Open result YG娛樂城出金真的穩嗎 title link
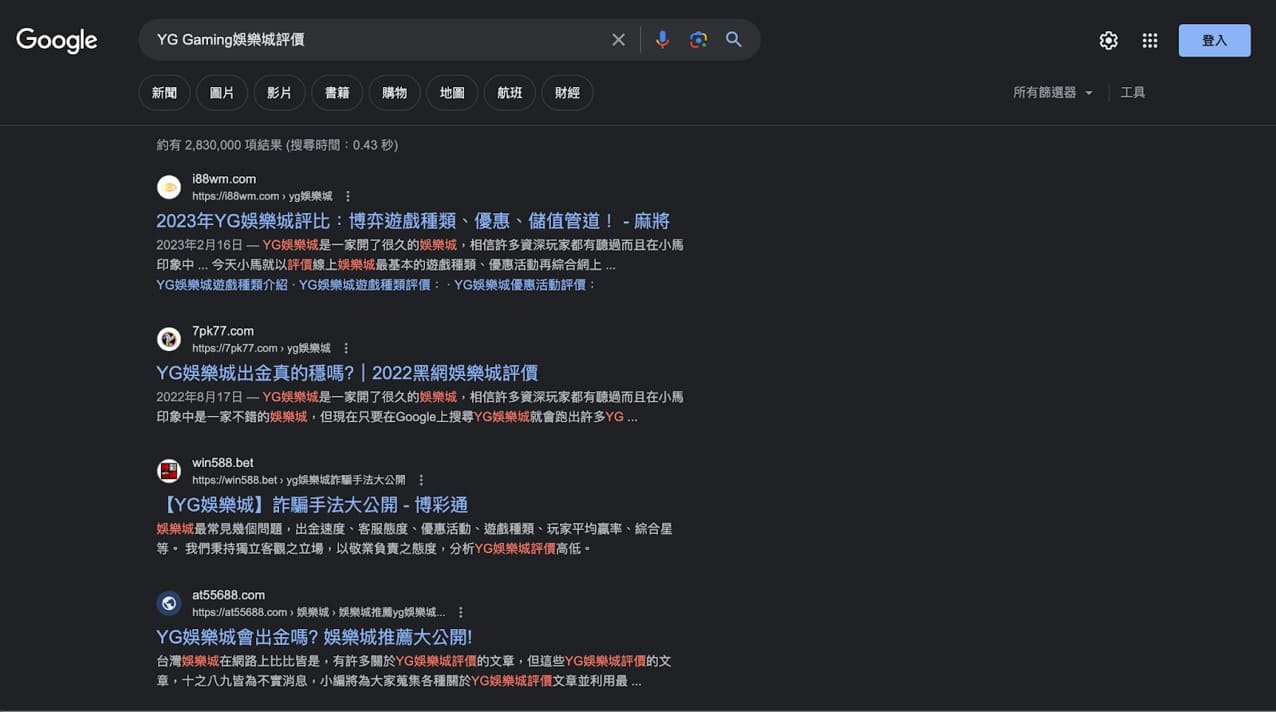Image resolution: width=1276 pixels, height=712 pixels. pos(347,373)
